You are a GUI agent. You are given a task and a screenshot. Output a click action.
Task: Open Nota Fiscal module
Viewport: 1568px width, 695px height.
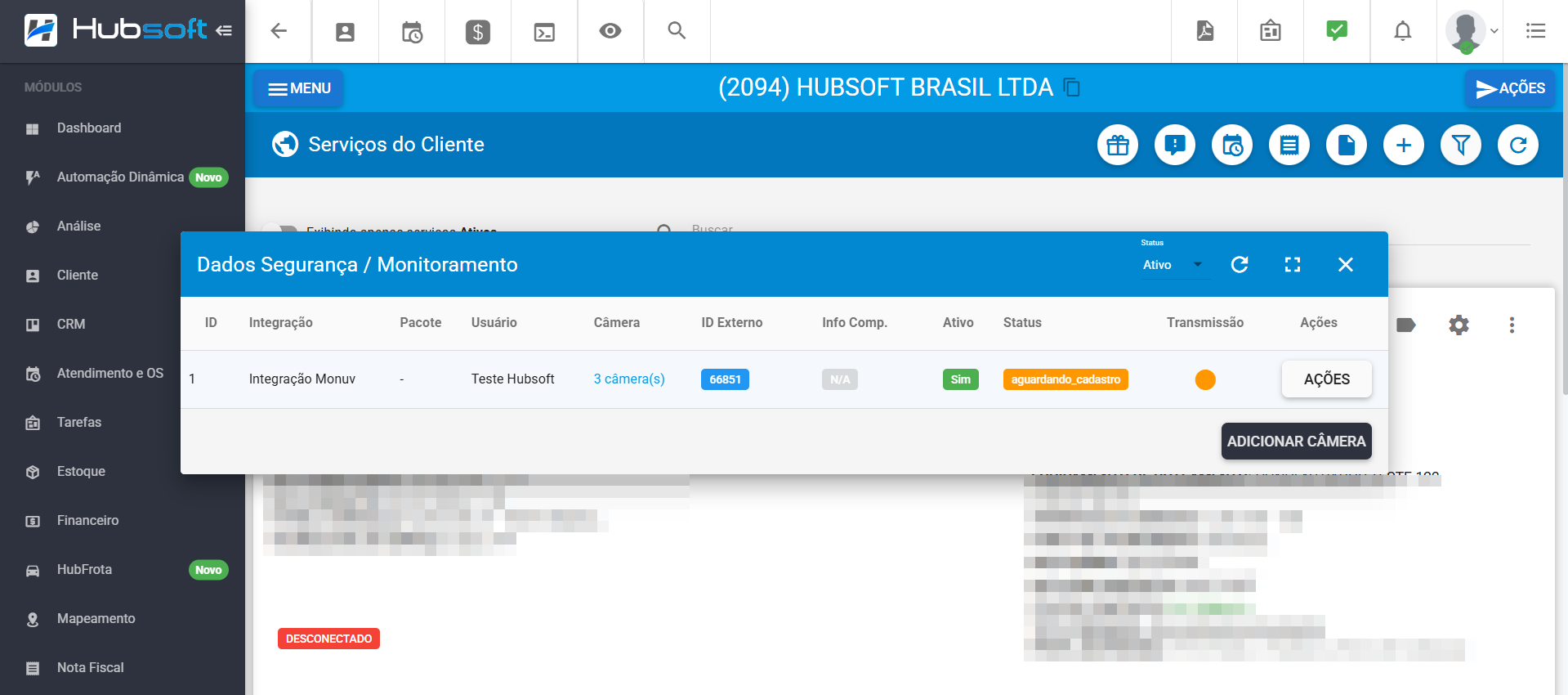(x=123, y=668)
